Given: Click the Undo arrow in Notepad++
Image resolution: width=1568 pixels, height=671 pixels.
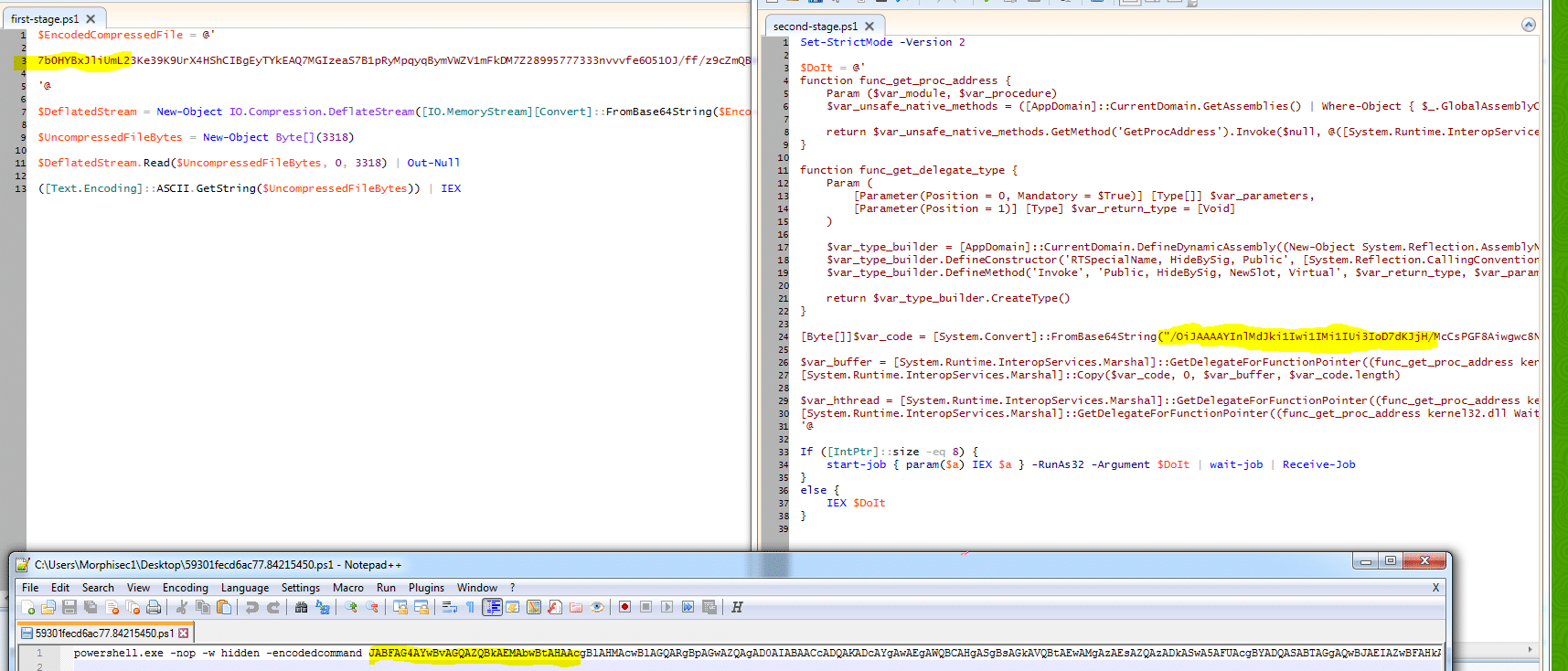Looking at the screenshot, I should tap(251, 607).
